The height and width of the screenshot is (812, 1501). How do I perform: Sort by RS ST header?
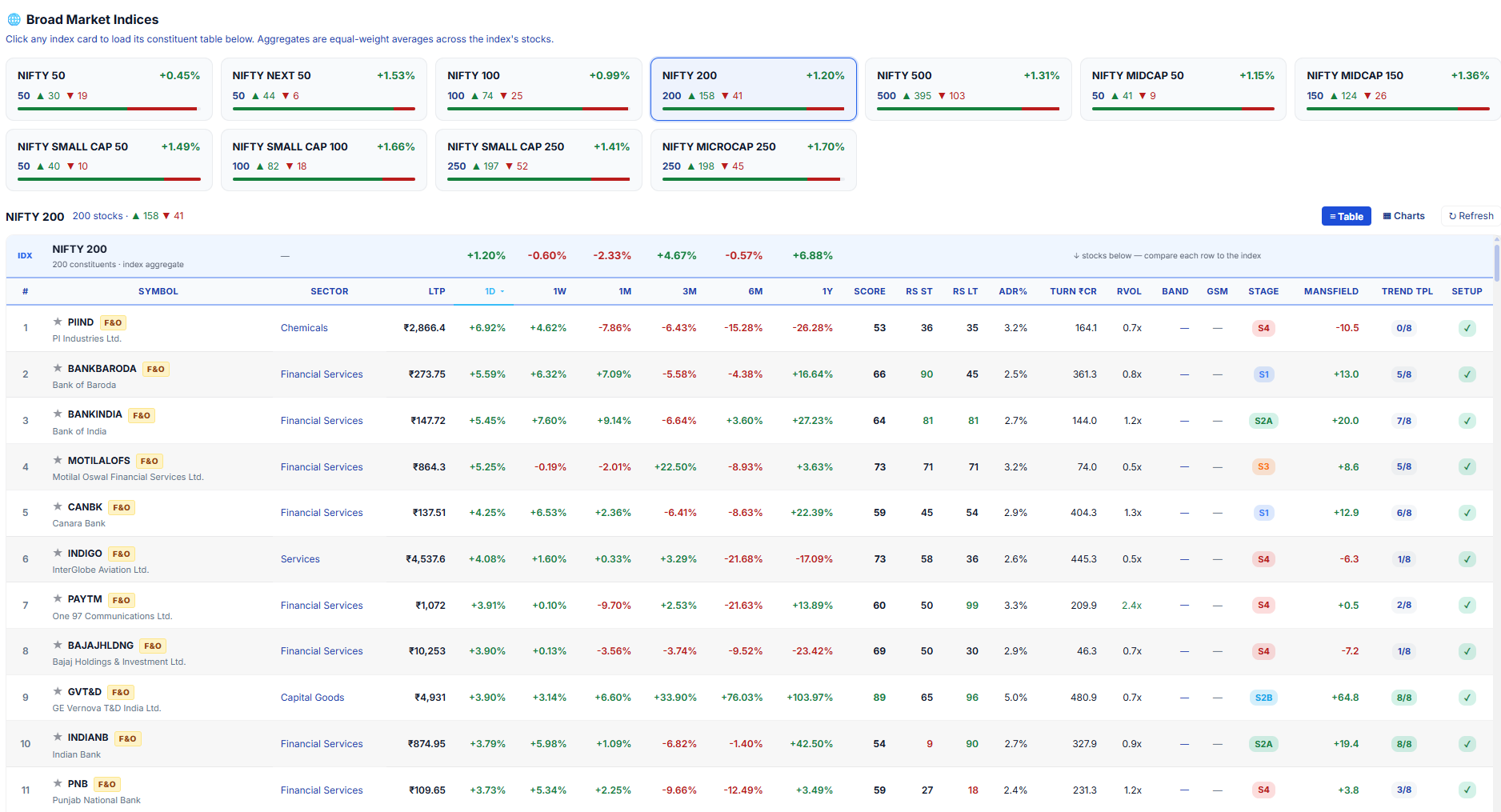919,291
